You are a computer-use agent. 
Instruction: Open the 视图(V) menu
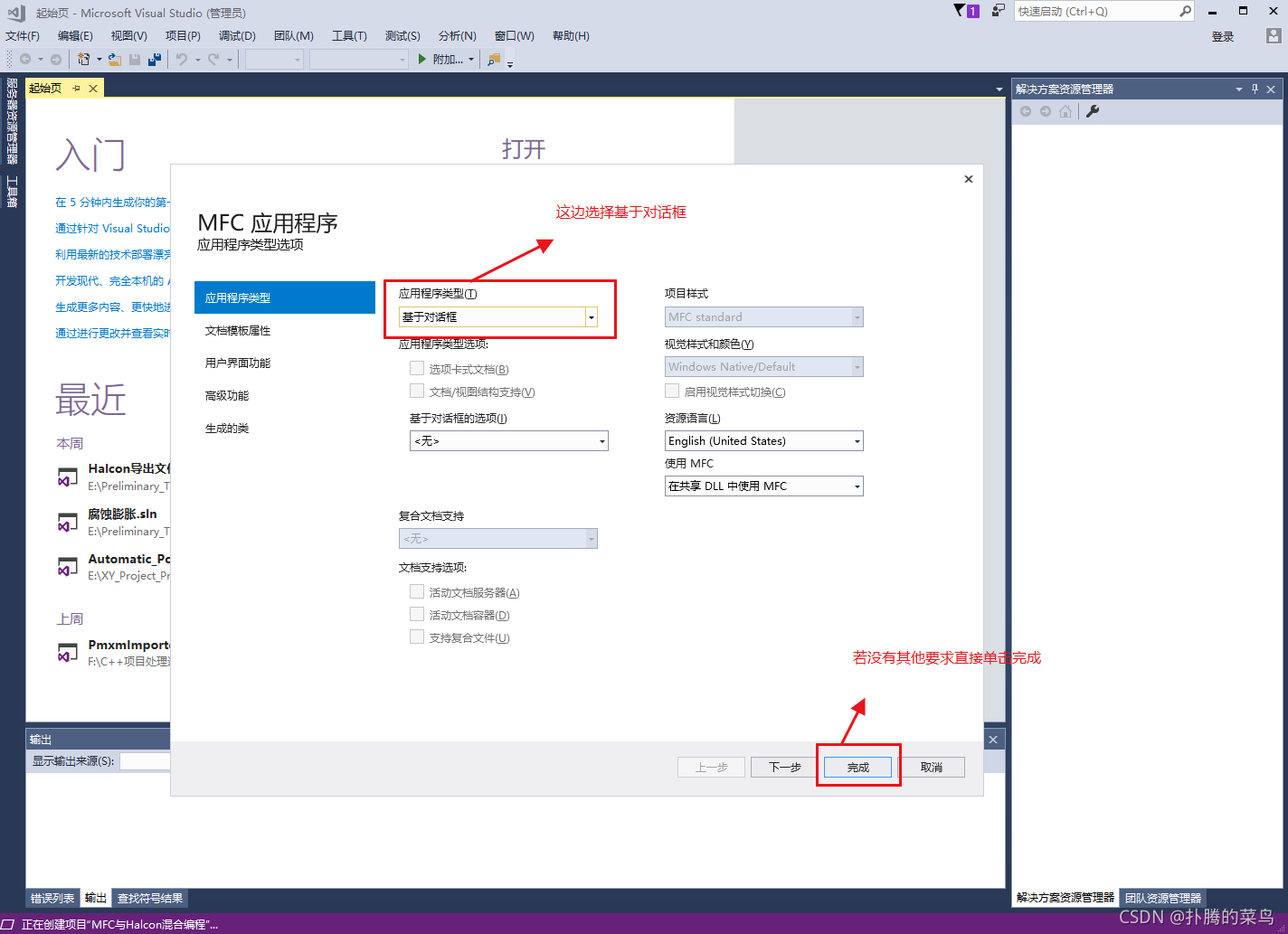click(x=129, y=36)
